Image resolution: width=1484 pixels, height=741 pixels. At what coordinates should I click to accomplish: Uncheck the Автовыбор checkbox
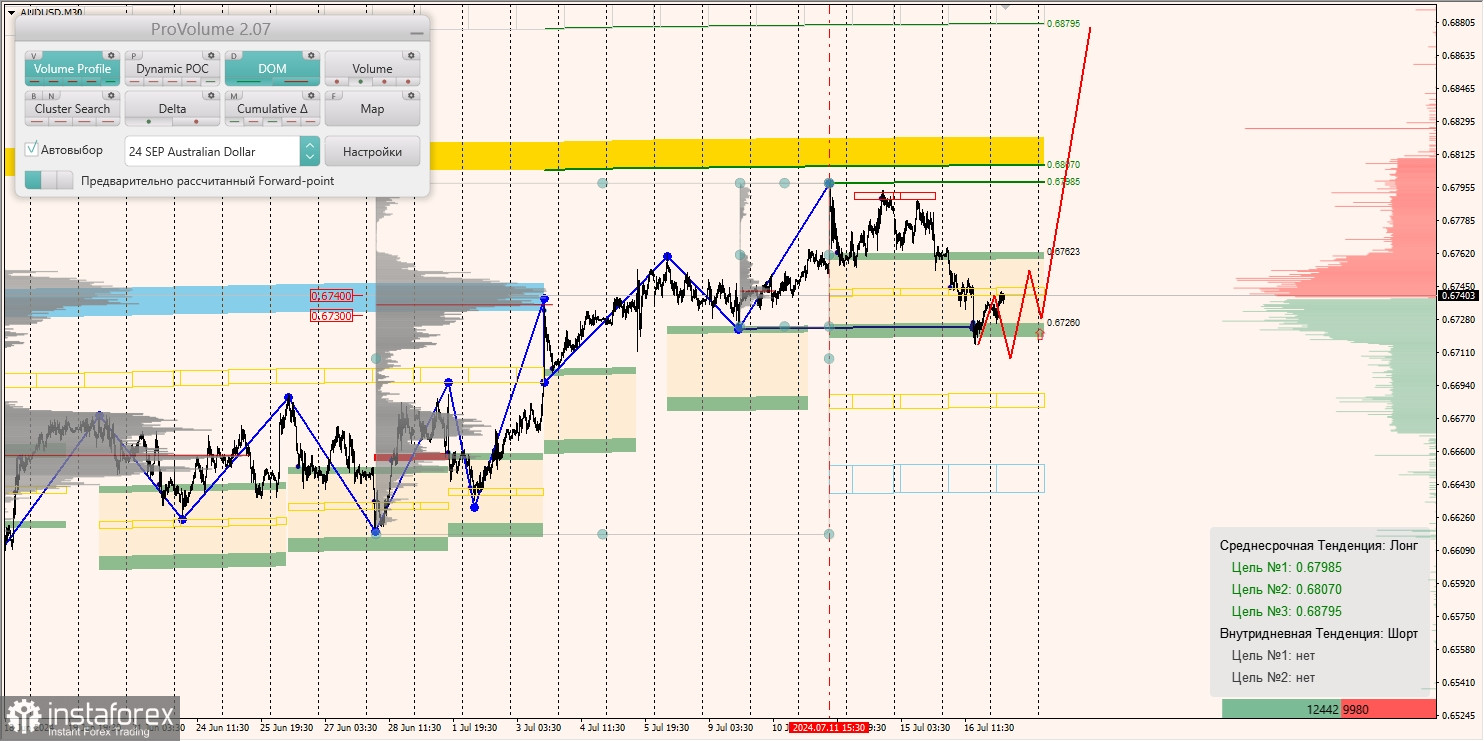coord(31,148)
